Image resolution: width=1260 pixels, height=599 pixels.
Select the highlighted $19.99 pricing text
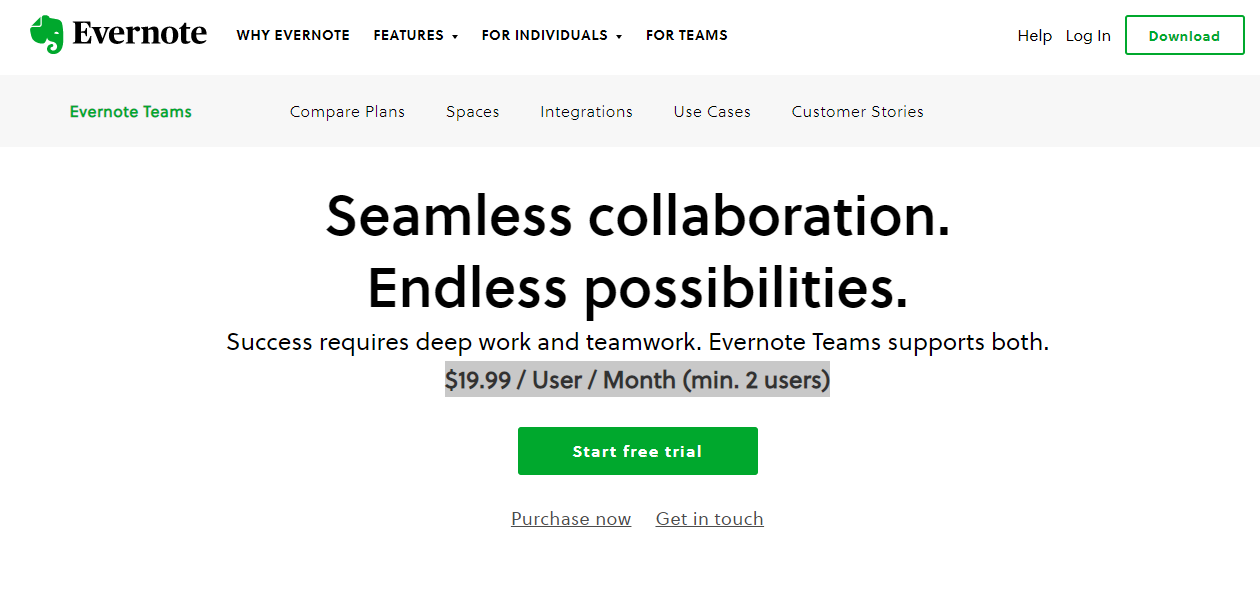point(637,379)
